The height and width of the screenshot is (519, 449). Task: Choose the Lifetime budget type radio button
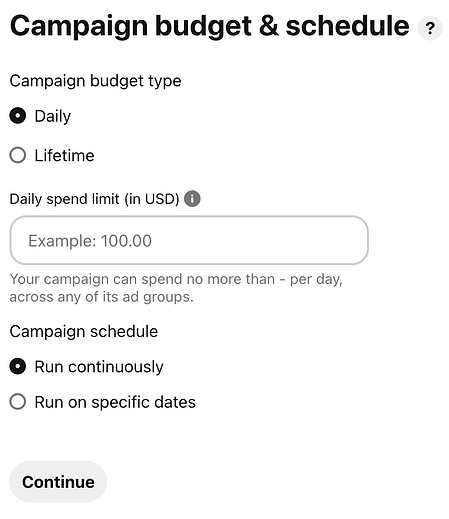click(18, 155)
